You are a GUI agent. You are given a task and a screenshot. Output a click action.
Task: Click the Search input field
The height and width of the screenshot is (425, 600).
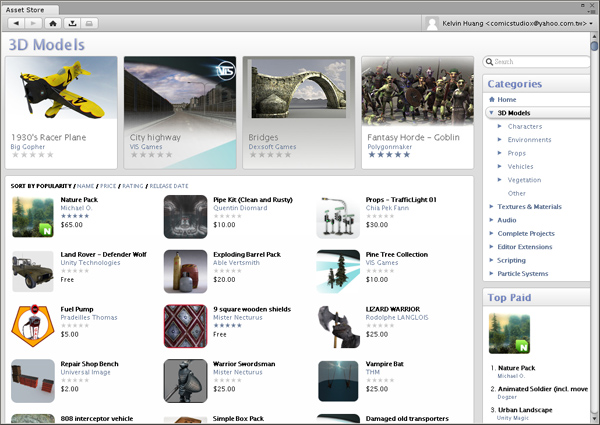(x=536, y=62)
